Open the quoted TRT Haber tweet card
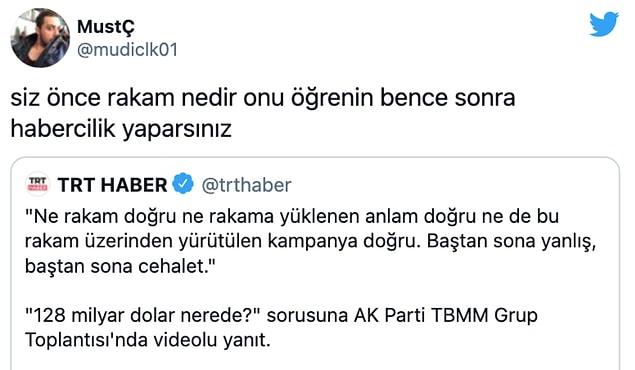 (x=315, y=264)
